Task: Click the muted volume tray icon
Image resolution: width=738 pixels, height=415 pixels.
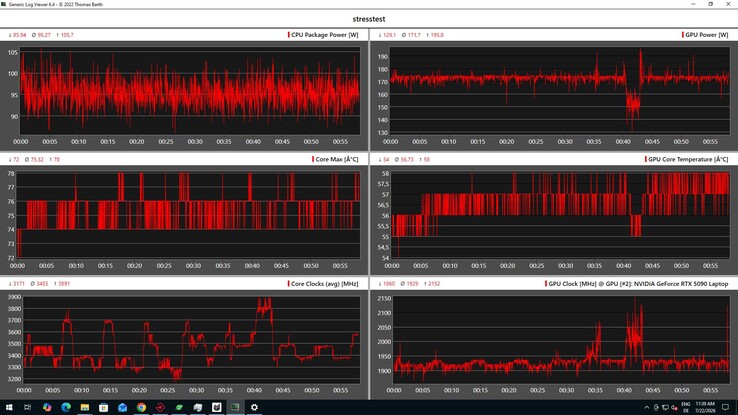Action: 674,407
